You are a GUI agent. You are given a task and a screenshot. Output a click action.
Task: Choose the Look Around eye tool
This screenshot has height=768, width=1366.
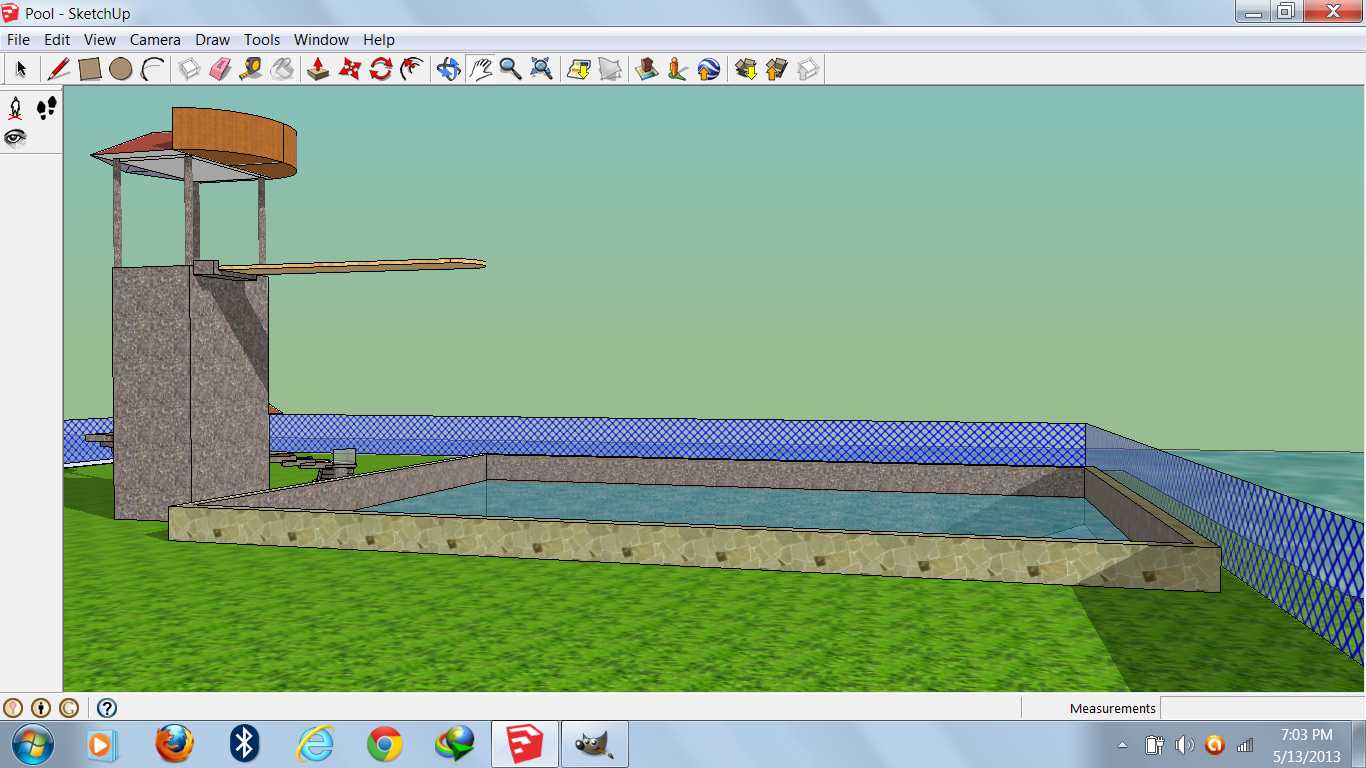pyautogui.click(x=15, y=138)
